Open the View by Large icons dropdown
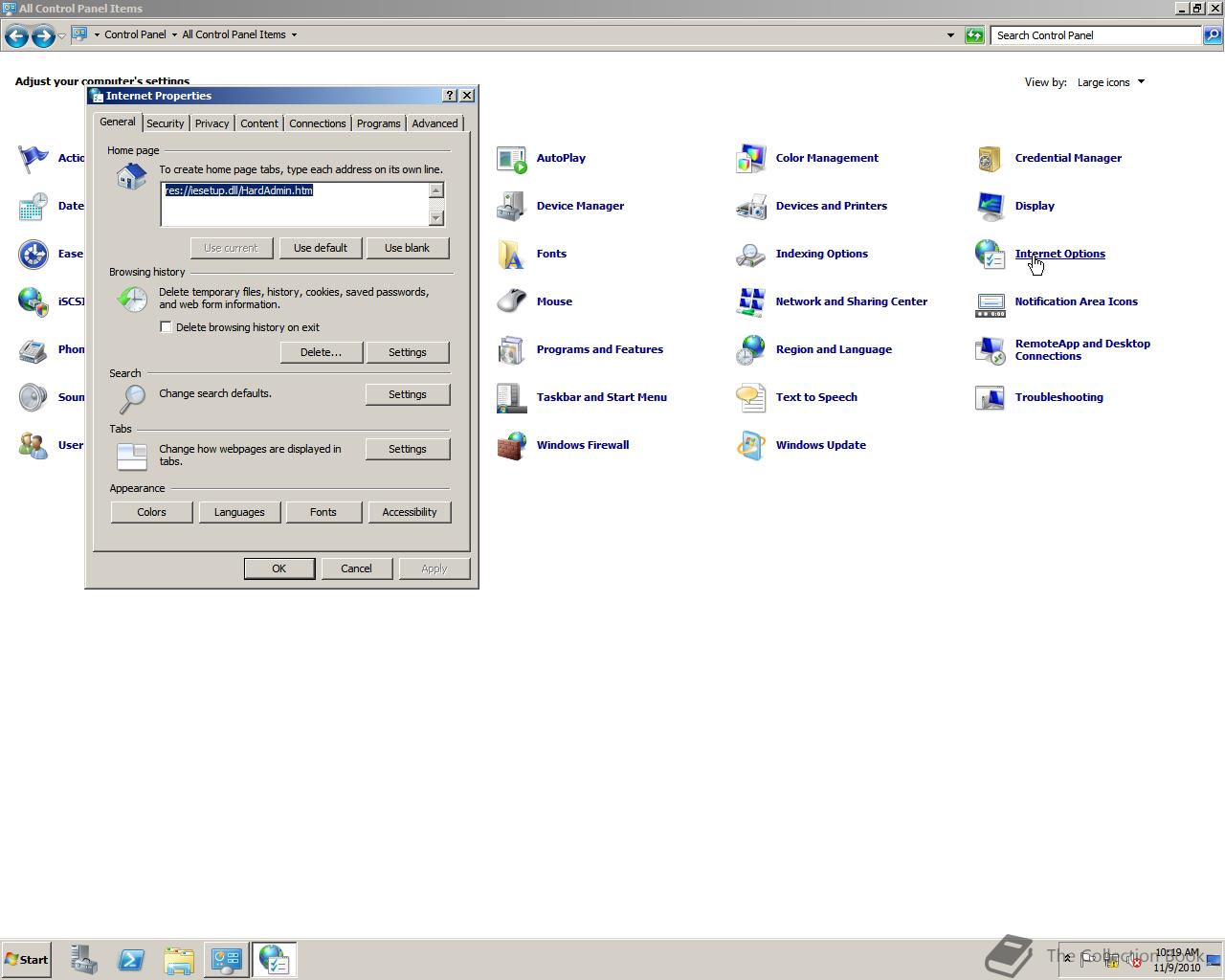 pos(1110,82)
